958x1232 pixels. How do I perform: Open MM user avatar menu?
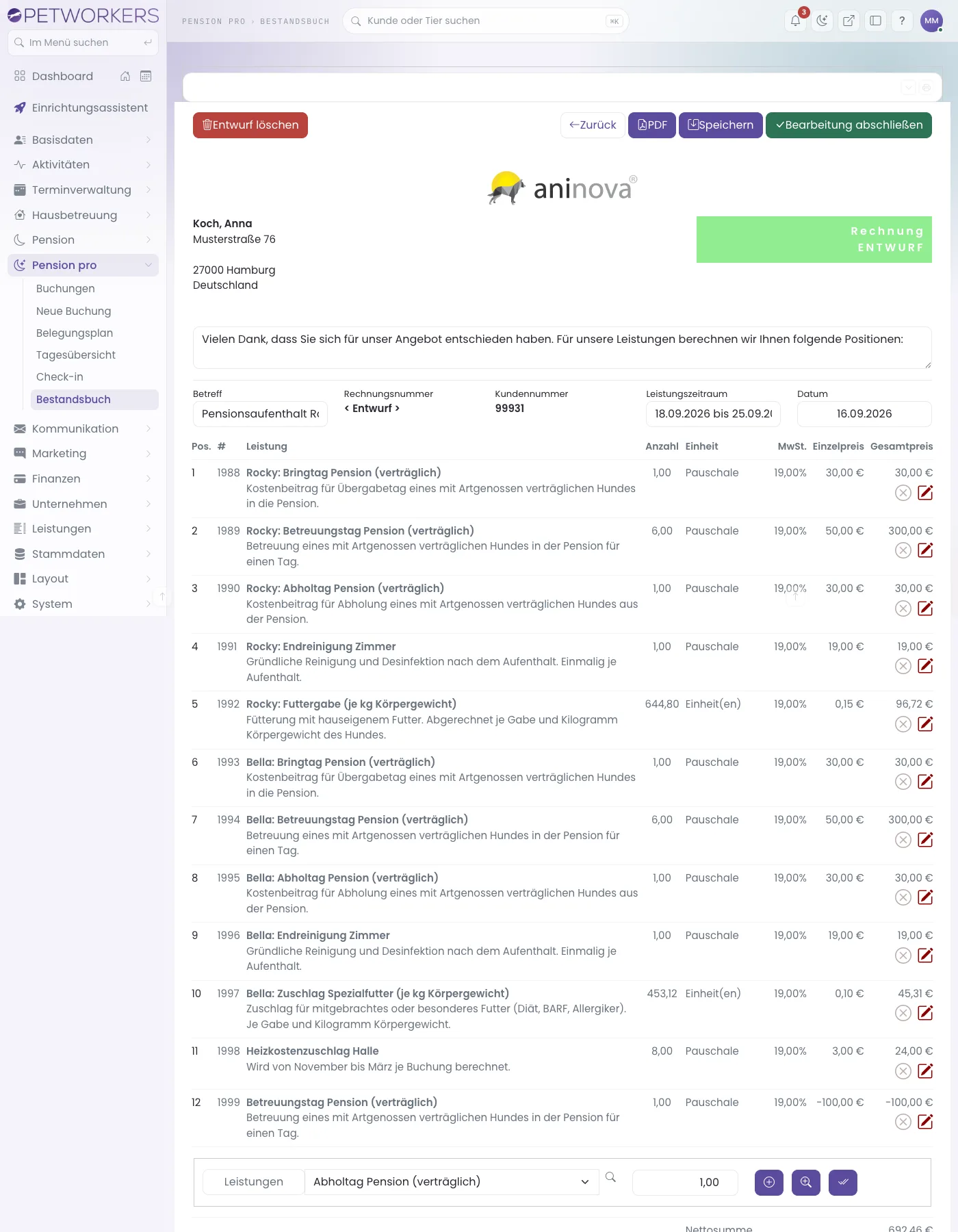931,21
